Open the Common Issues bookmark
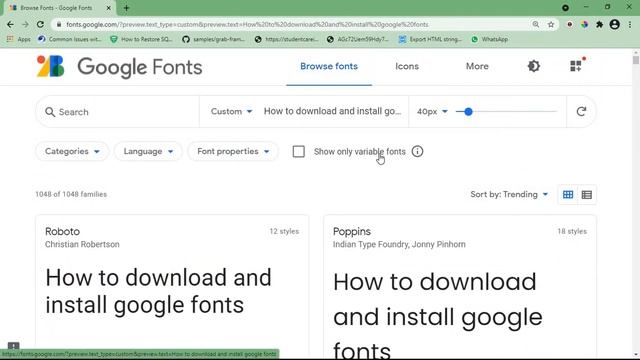The width and height of the screenshot is (640, 360). 69,39
